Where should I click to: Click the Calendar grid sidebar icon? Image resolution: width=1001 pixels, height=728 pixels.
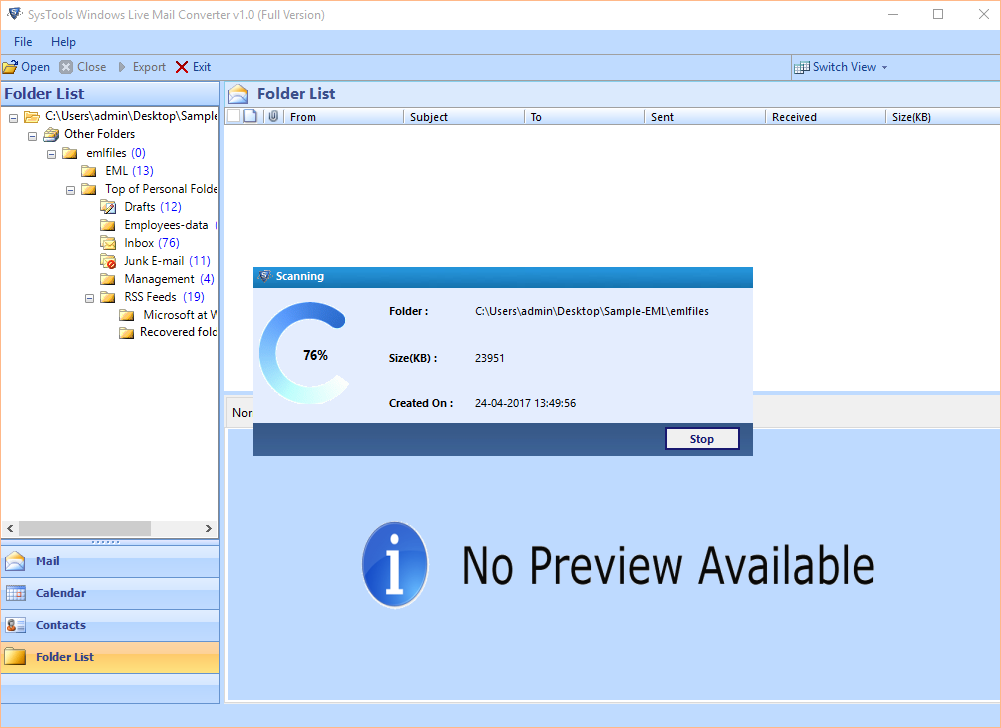(x=15, y=593)
